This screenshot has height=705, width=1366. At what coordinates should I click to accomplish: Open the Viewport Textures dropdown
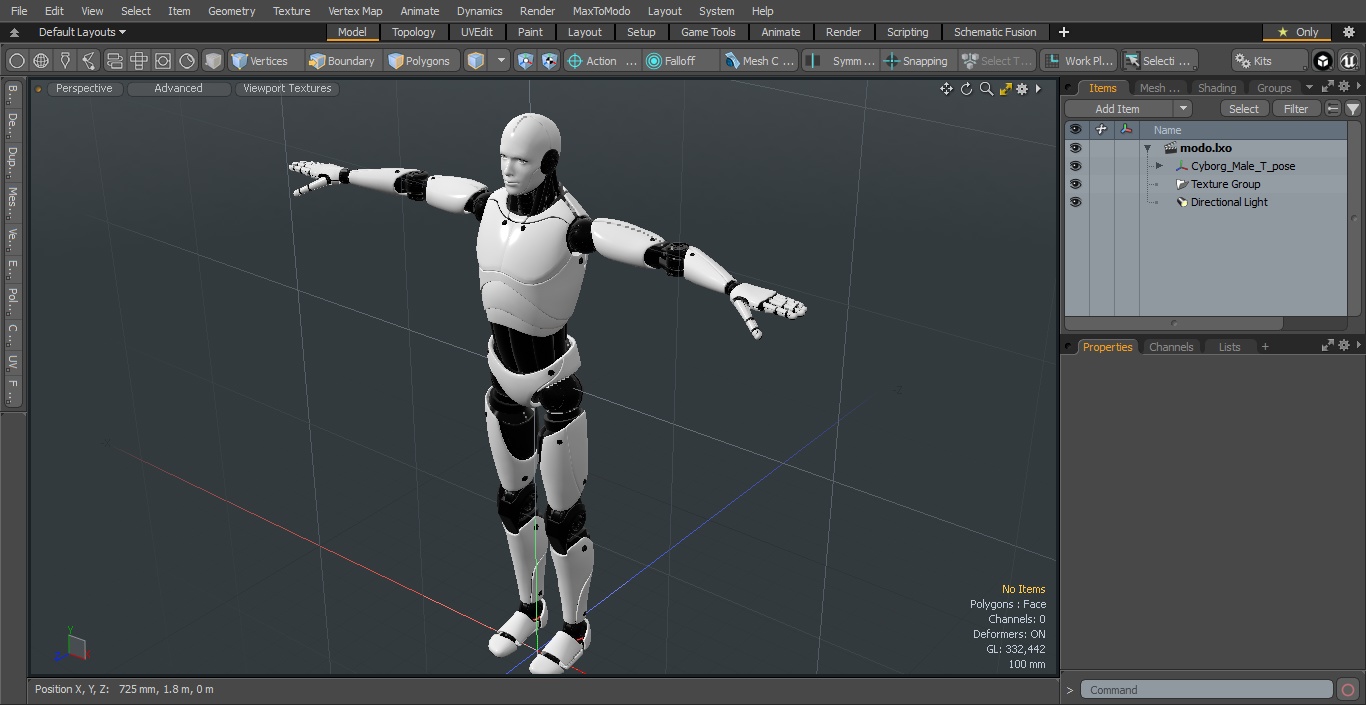pos(287,88)
